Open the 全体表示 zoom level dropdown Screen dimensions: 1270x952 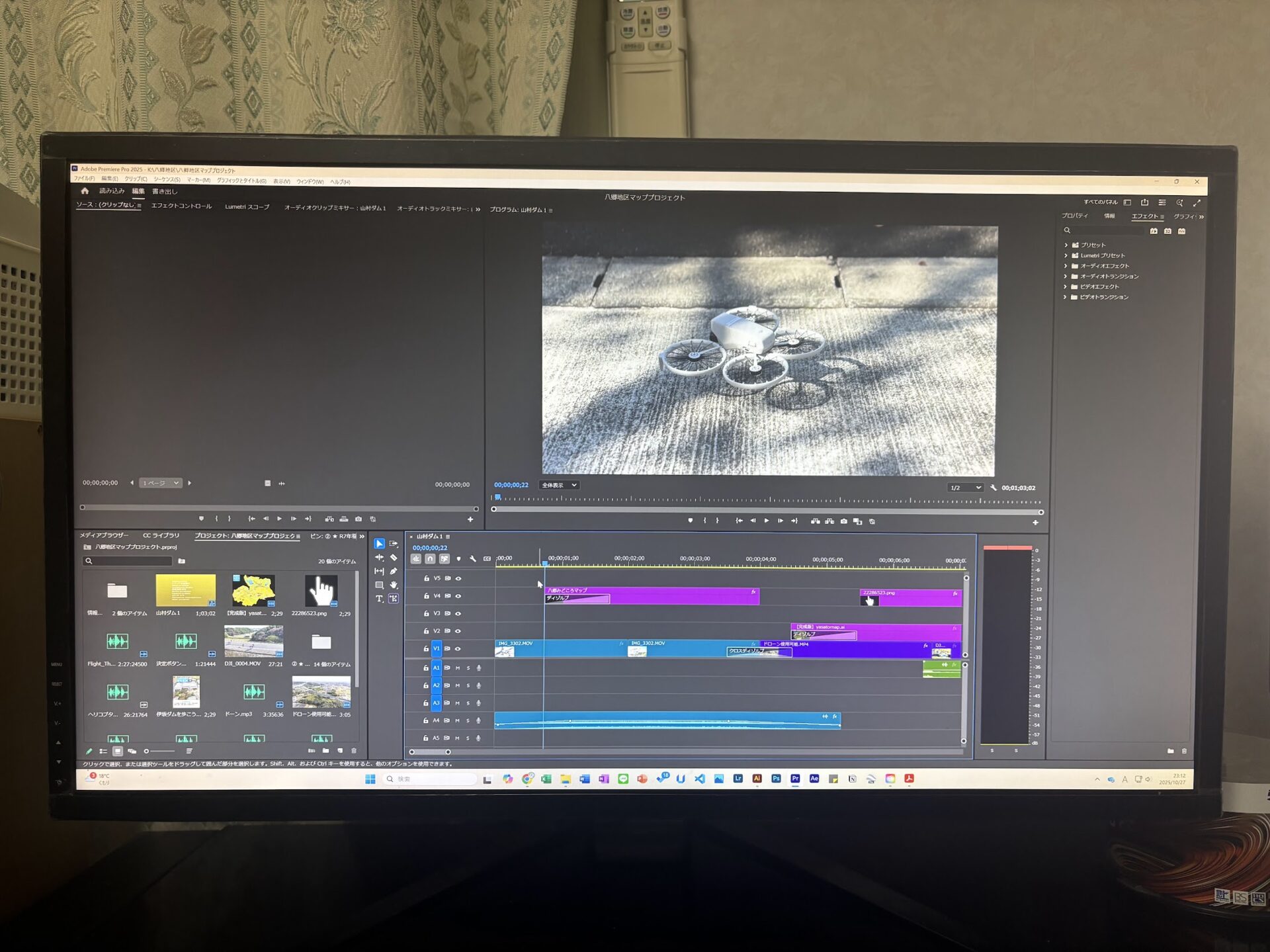click(x=559, y=486)
